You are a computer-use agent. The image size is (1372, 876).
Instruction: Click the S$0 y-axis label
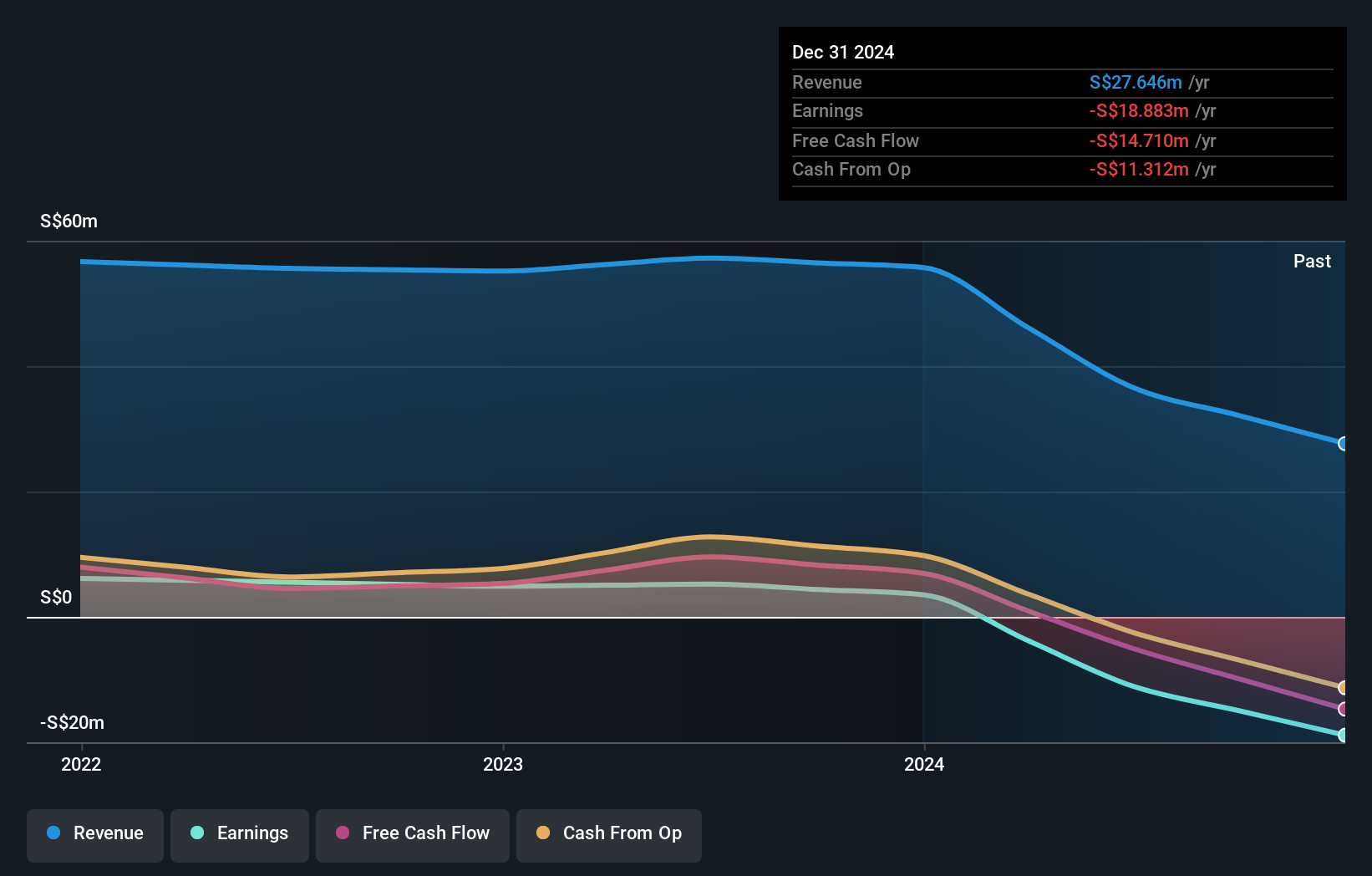[x=56, y=597]
